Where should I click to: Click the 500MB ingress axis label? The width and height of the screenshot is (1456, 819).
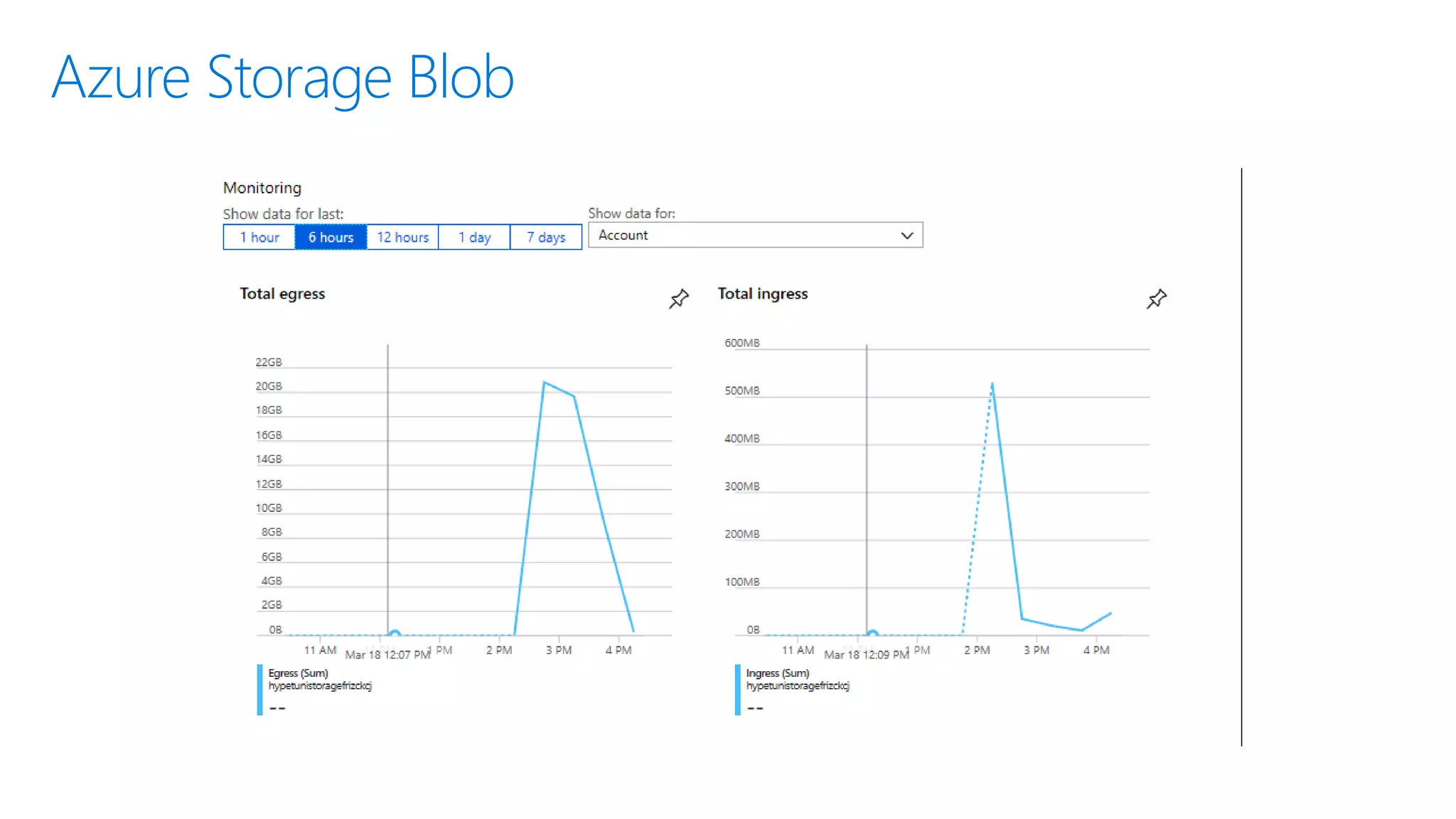(742, 391)
